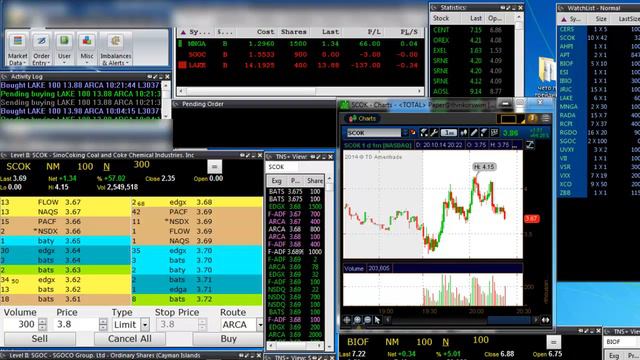640x360 pixels.
Task: Click the wrench settings icon in chart toolbar
Action: [x=434, y=133]
